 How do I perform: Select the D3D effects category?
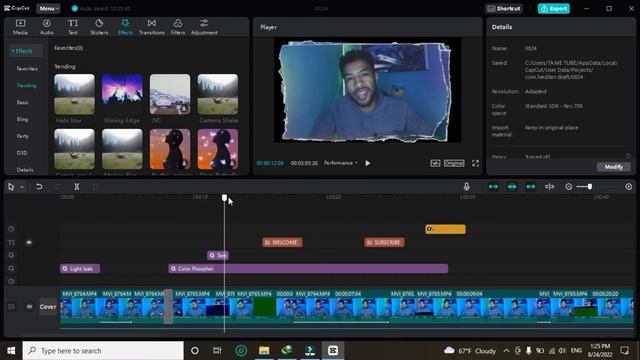tap(22, 153)
